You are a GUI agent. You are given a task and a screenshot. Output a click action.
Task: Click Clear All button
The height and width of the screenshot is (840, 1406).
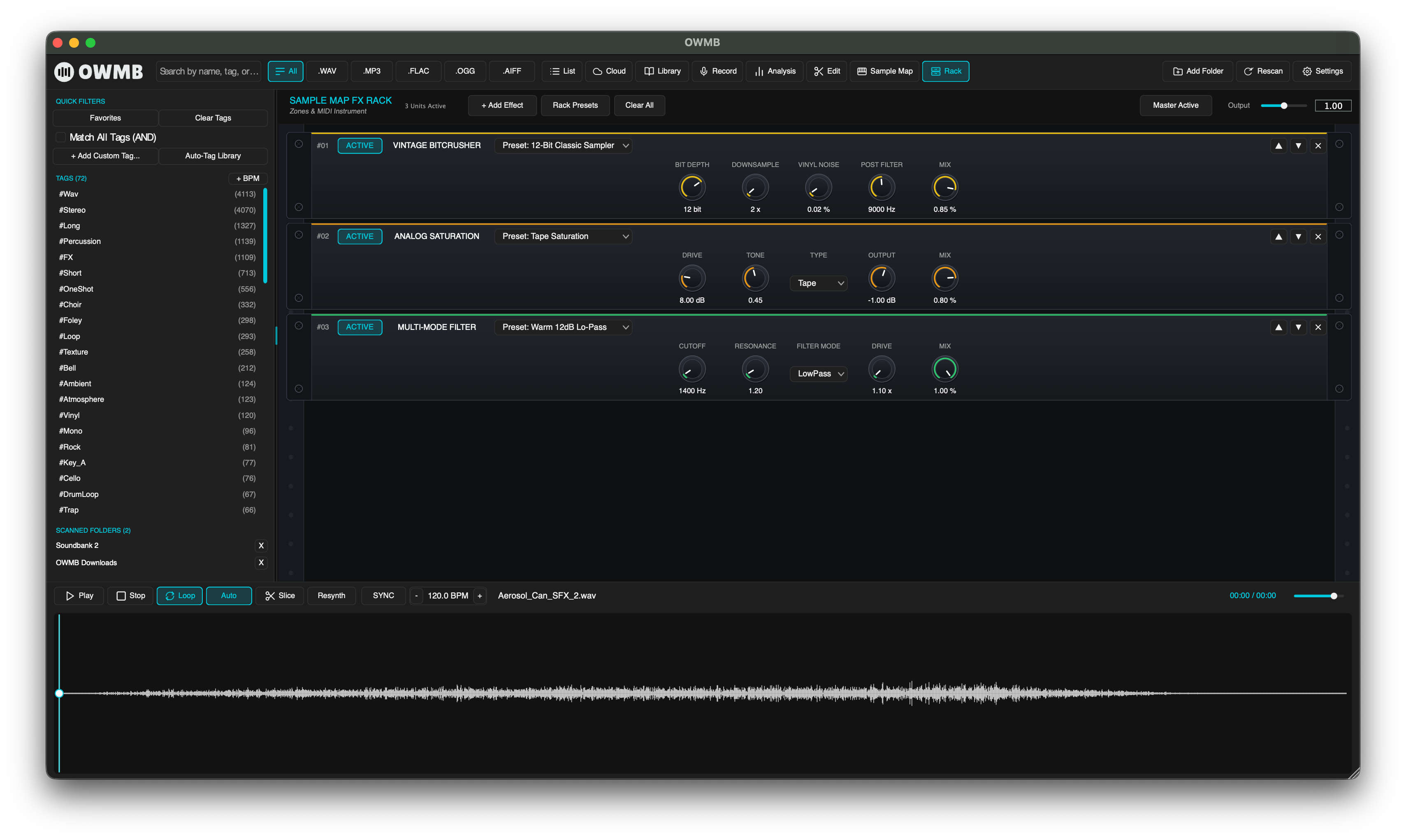(639, 105)
